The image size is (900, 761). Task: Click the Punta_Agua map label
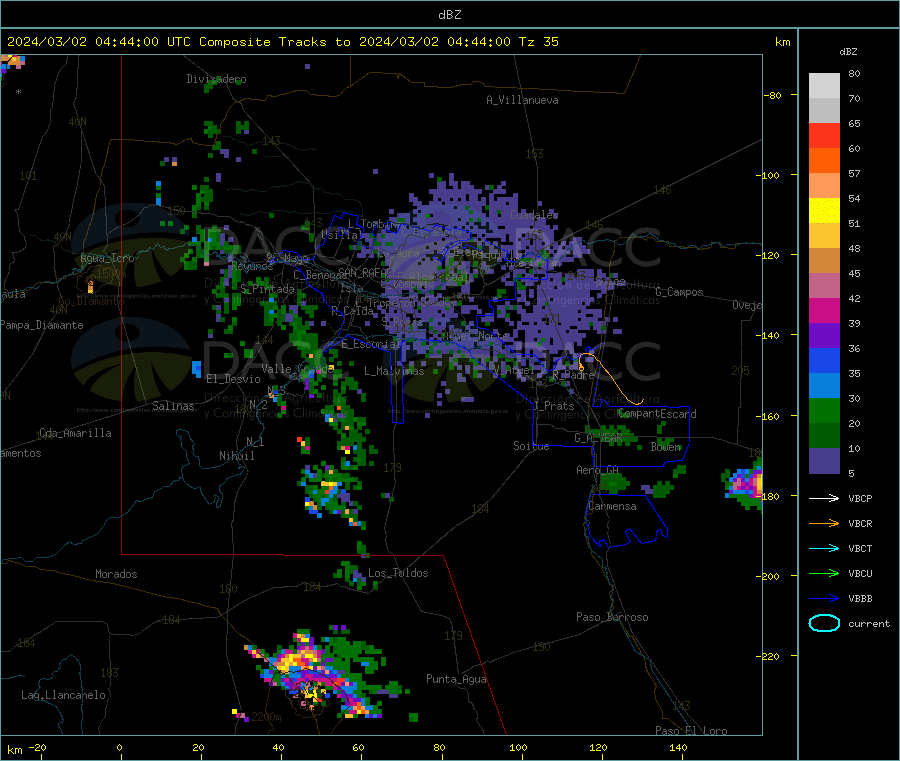point(456,679)
